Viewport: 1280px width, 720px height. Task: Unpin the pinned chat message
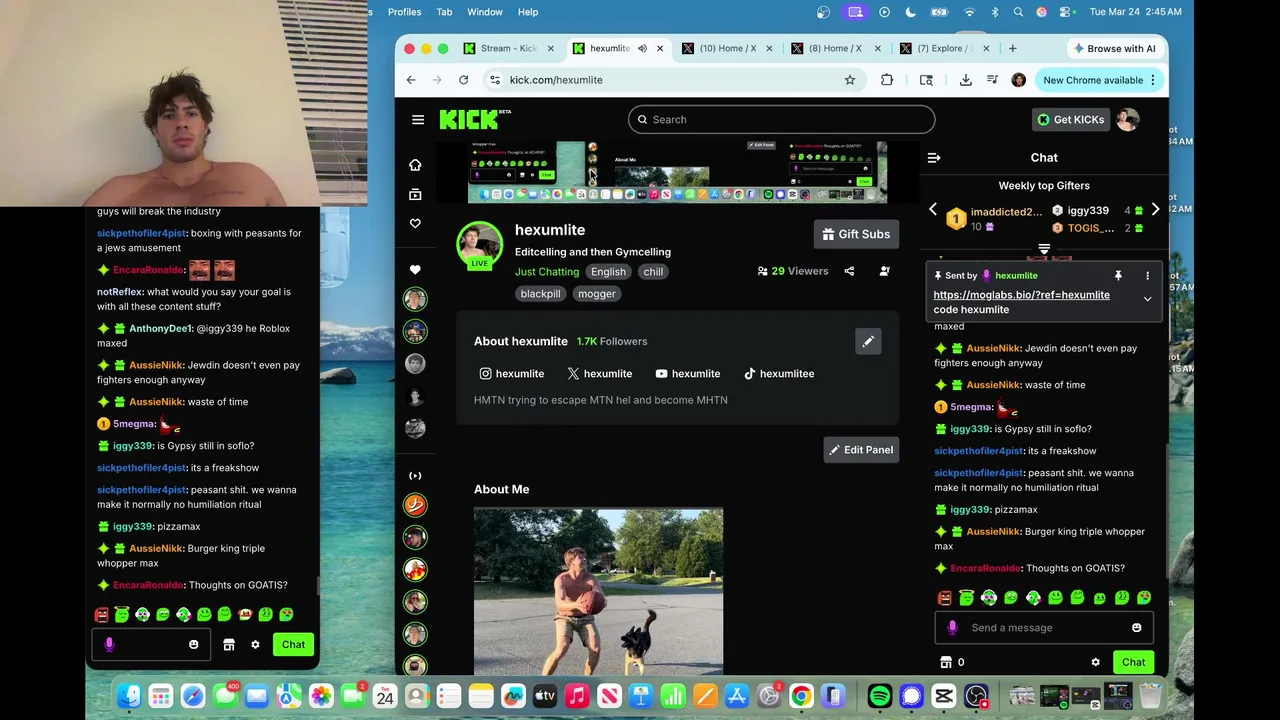(1118, 276)
